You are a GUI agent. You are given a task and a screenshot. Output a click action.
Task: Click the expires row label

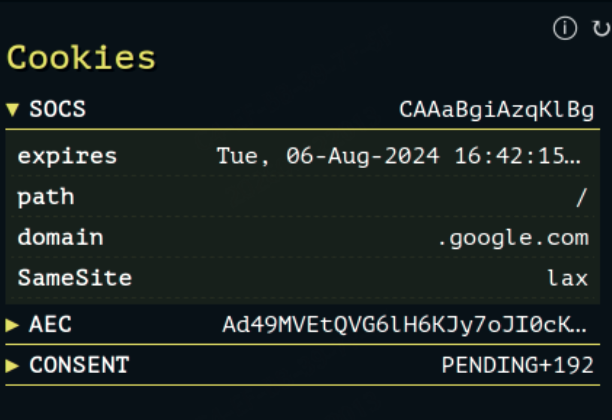click(x=67, y=157)
